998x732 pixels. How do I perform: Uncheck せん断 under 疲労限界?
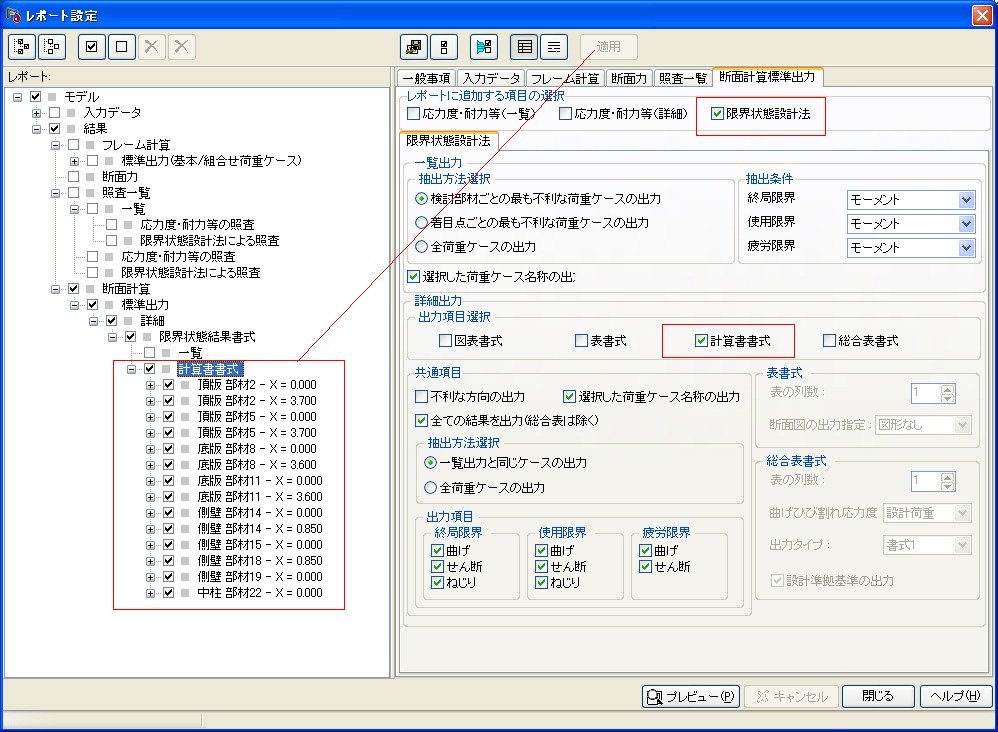pyautogui.click(x=645, y=567)
